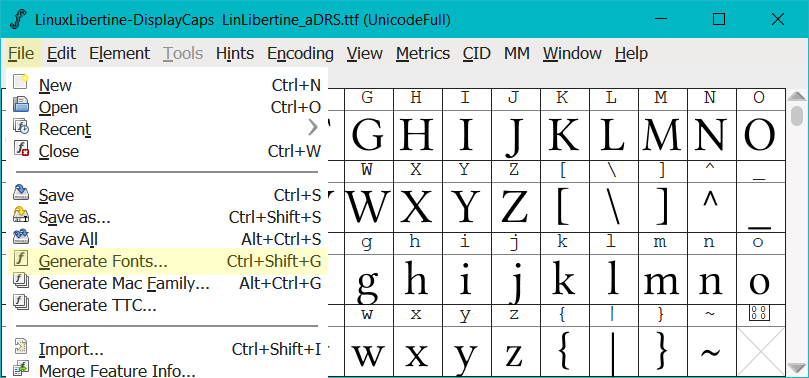Click the Import icon

click(21, 348)
